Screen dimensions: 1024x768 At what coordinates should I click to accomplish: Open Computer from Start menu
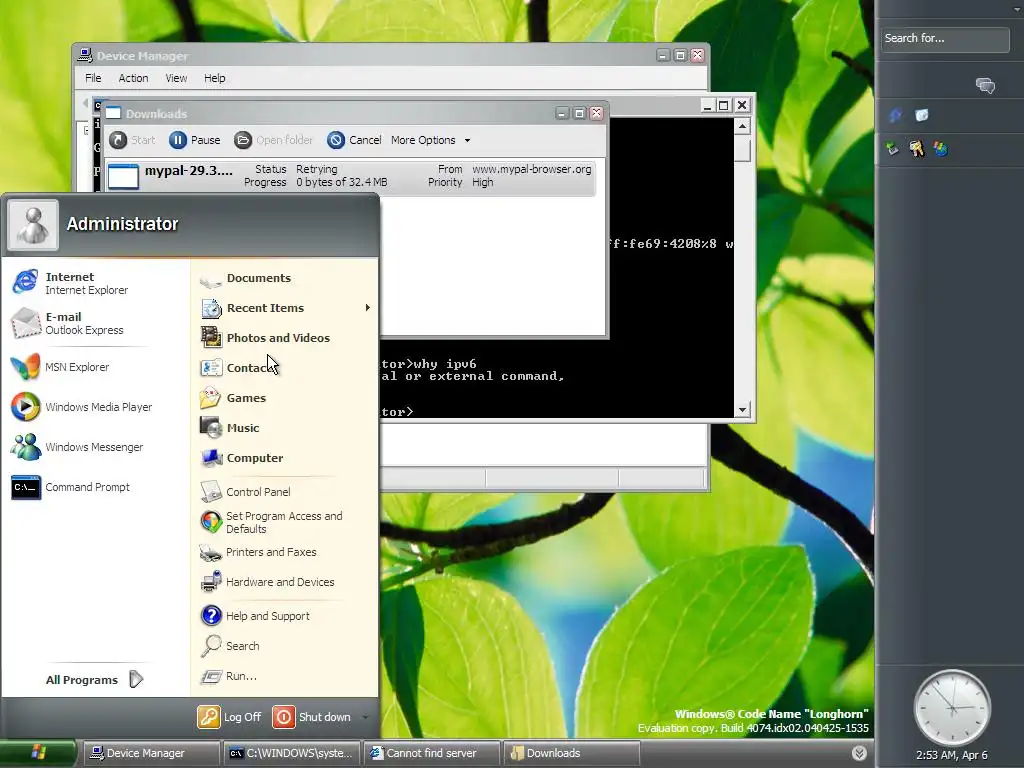click(242, 458)
